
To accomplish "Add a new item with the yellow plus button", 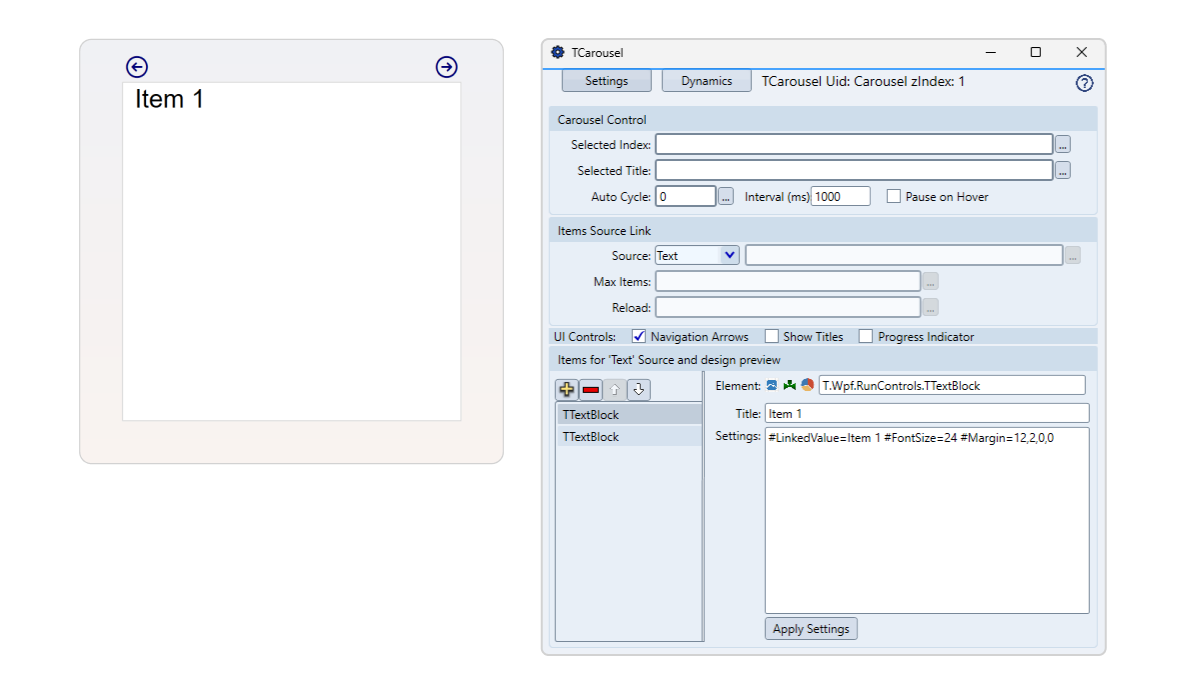I will pyautogui.click(x=567, y=389).
